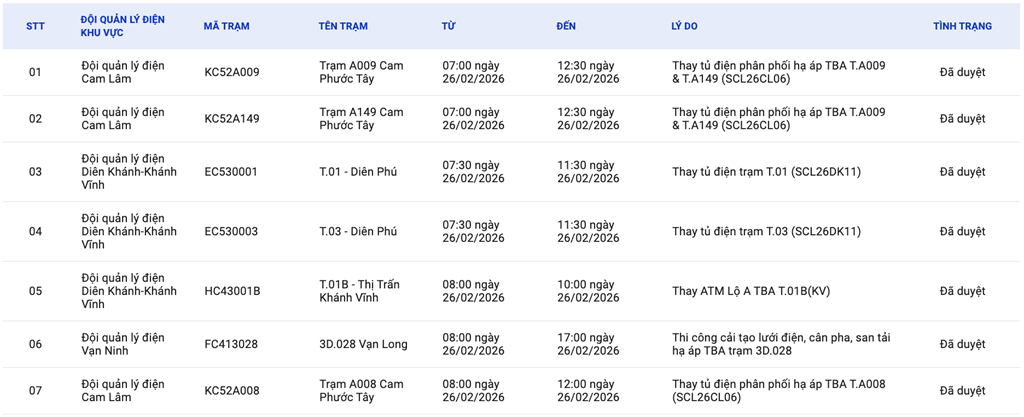Click the LÝ DO column header
The image size is (1024, 417).
[x=685, y=26]
